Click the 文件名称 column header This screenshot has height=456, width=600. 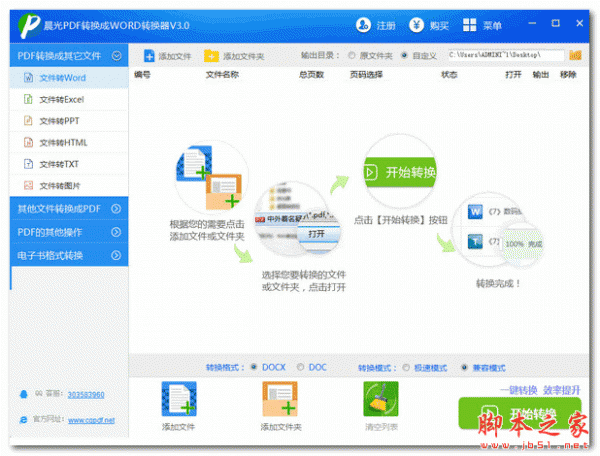click(x=222, y=75)
